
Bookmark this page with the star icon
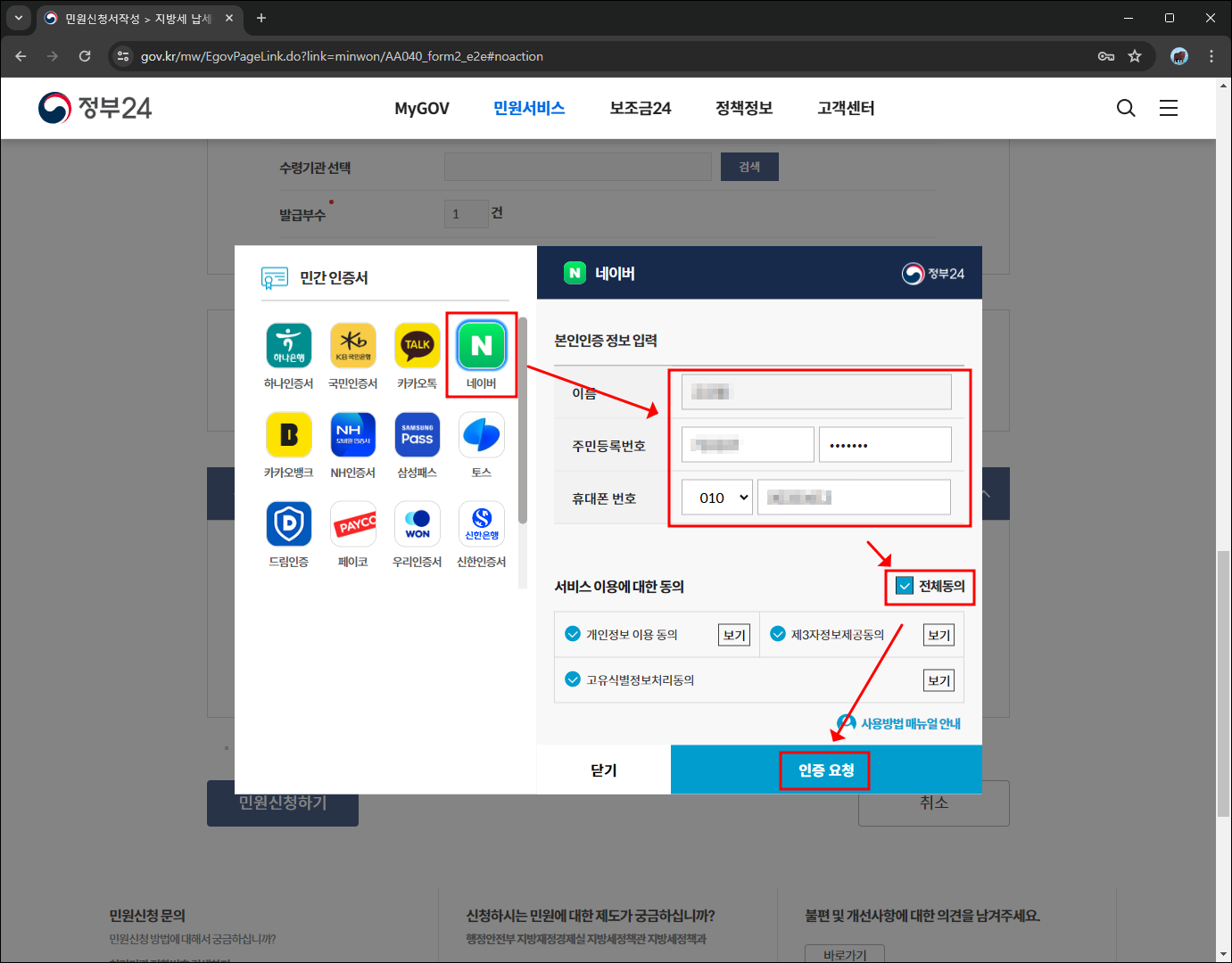coord(1135,56)
